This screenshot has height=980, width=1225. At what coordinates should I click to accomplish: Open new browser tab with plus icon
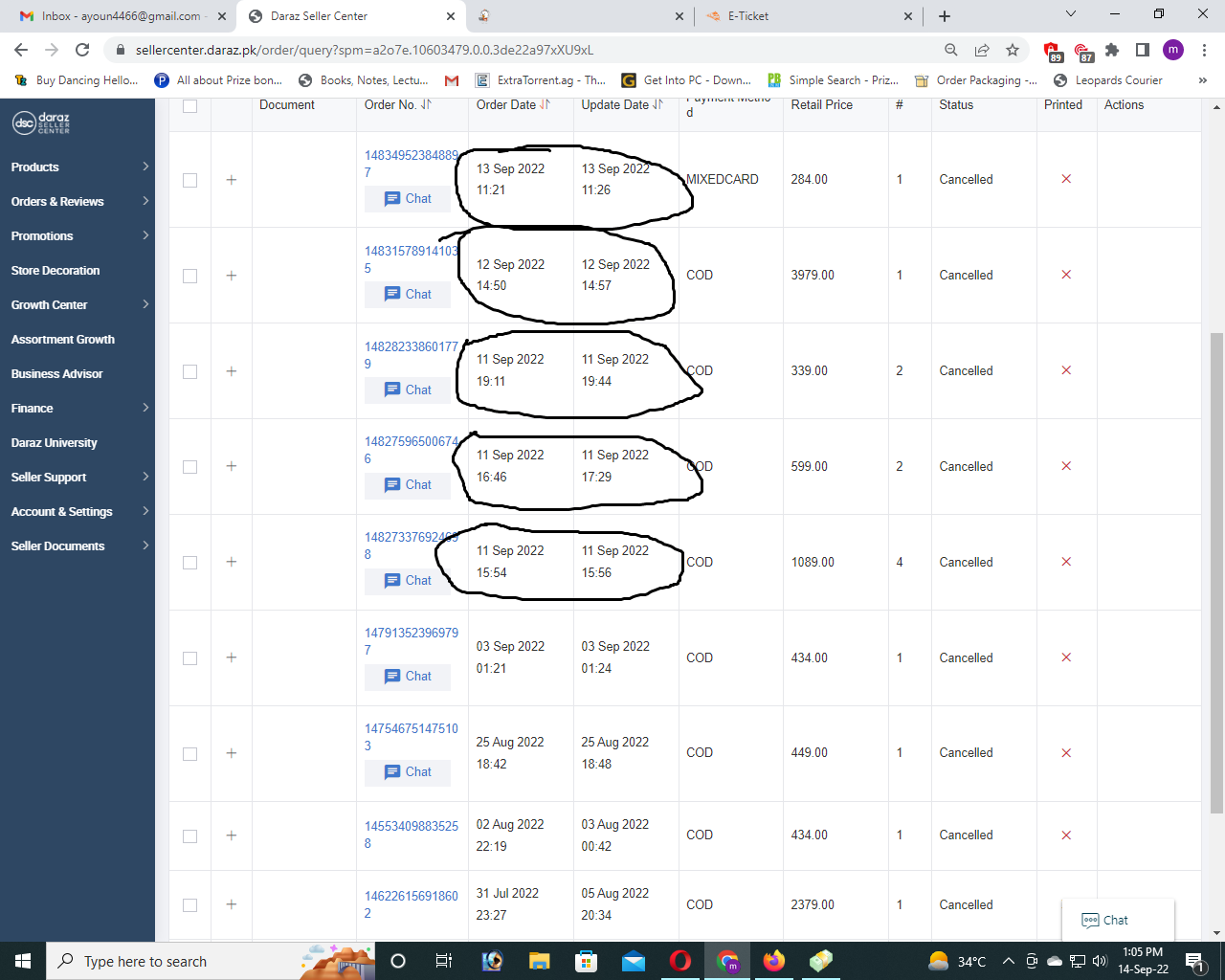pos(945,15)
